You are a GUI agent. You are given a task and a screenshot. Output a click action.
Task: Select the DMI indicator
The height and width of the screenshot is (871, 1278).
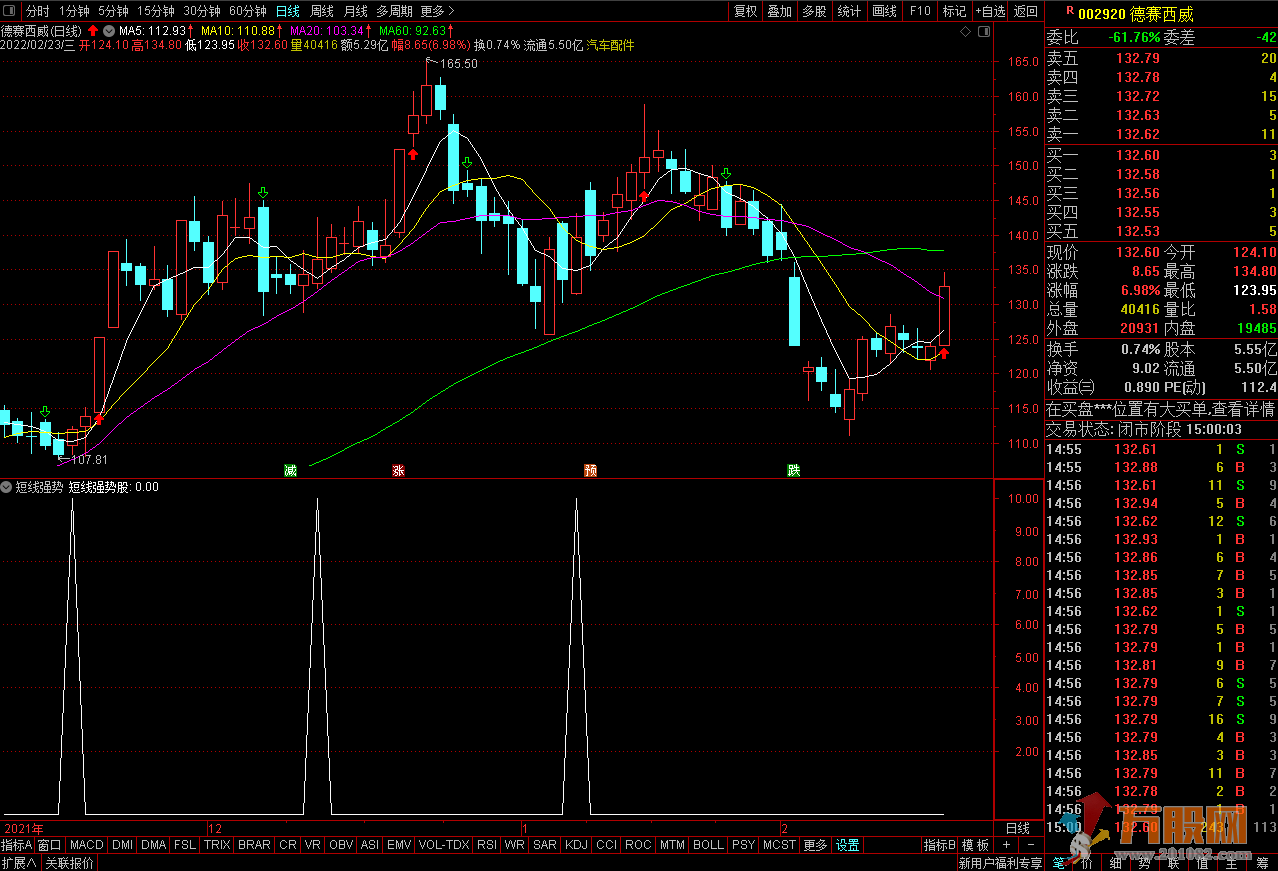pyautogui.click(x=122, y=845)
